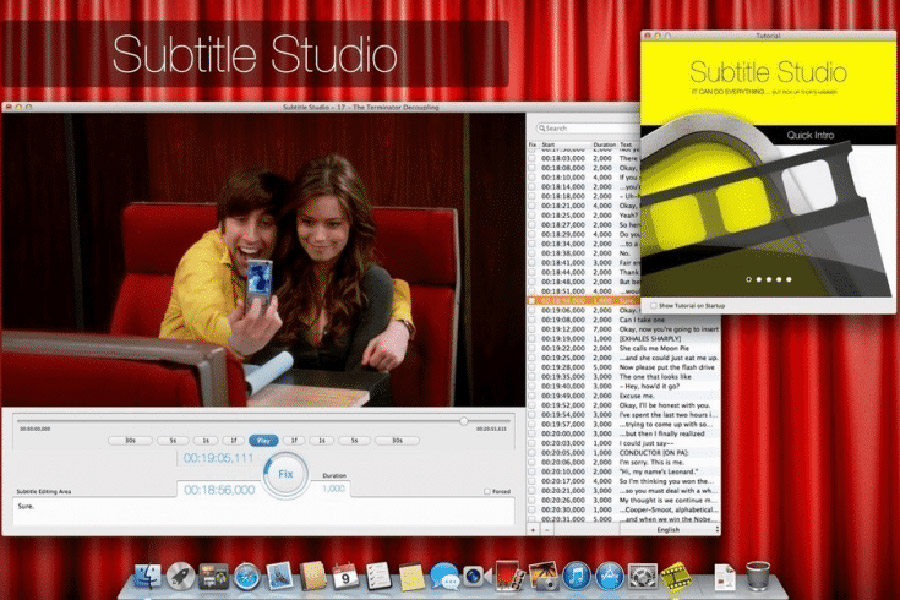The height and width of the screenshot is (600, 900).
Task: Click the 1f step button left of Play
Action: [234, 440]
